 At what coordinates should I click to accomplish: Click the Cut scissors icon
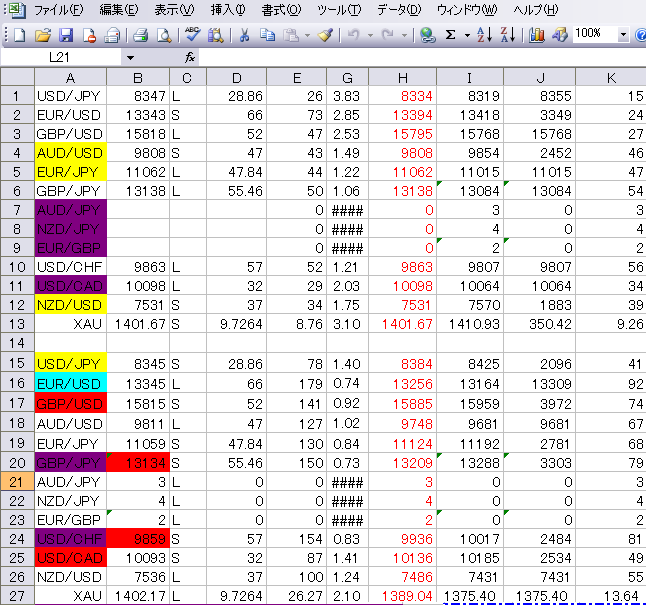click(x=243, y=35)
